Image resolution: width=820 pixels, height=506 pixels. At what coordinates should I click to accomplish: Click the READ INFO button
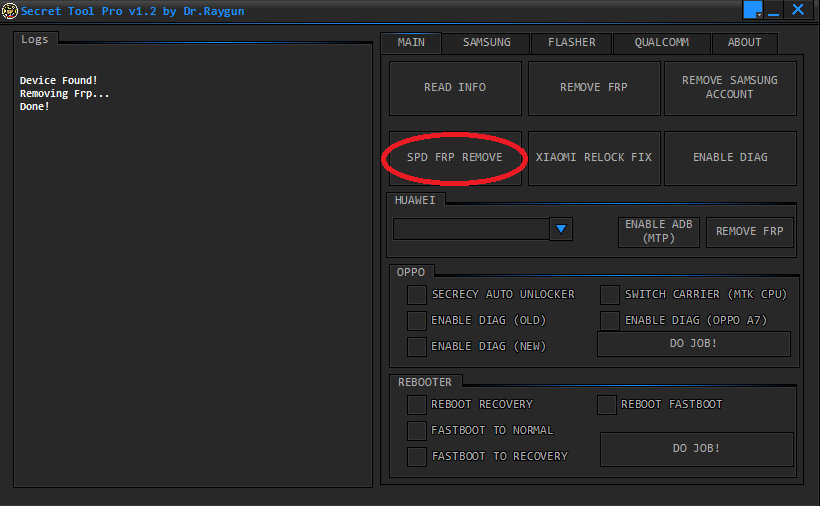click(x=455, y=88)
